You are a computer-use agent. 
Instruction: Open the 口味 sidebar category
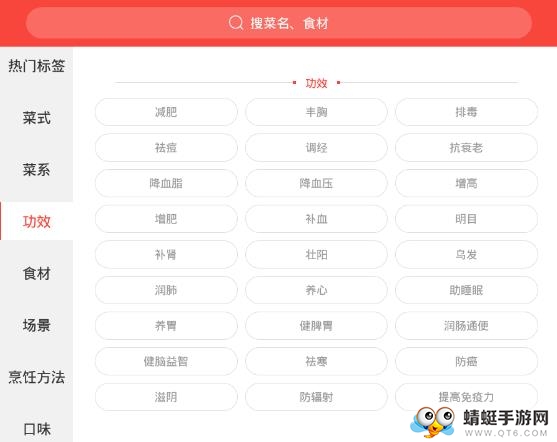click(37, 429)
